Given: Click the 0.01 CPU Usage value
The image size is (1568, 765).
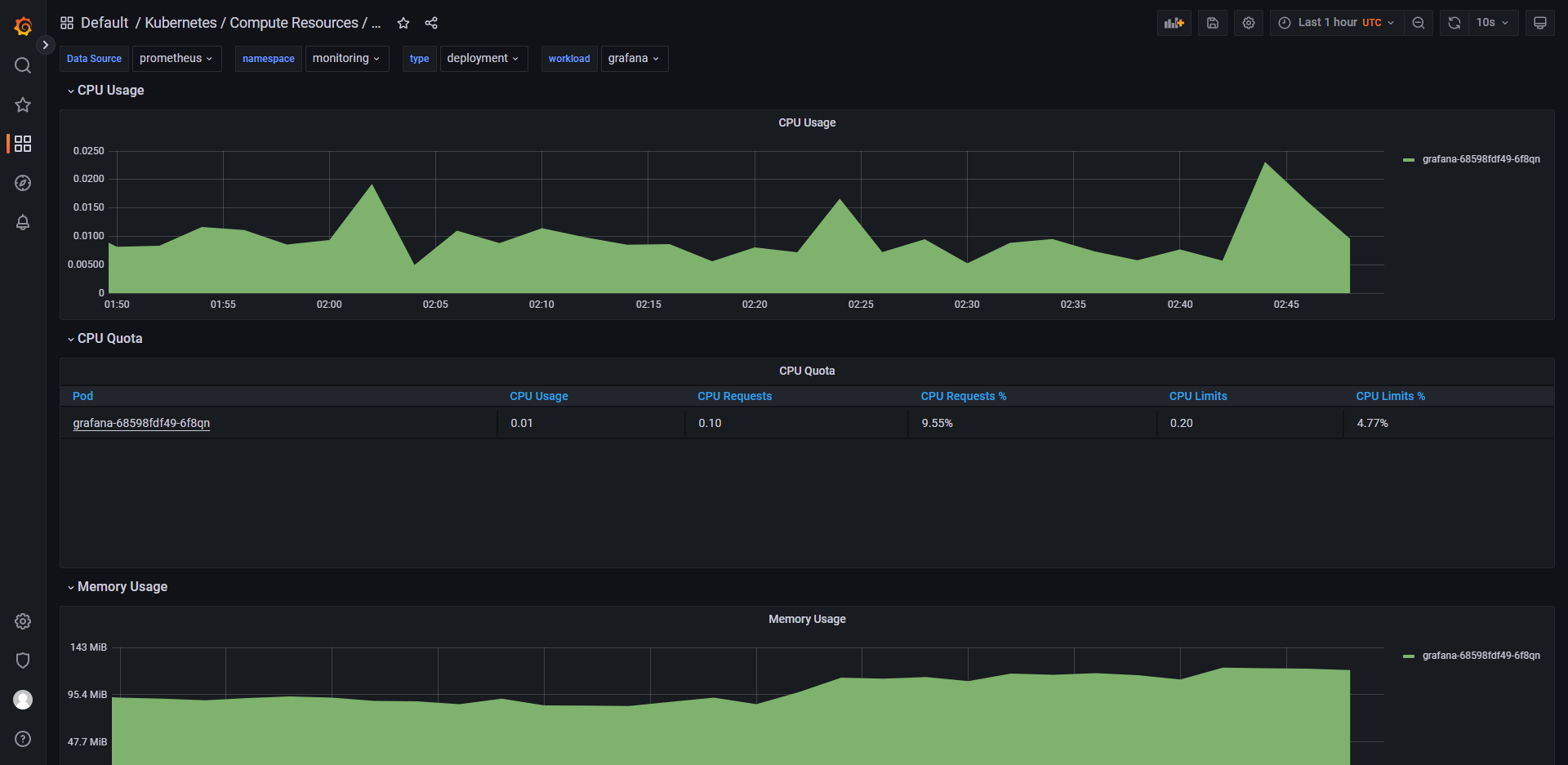Looking at the screenshot, I should [522, 423].
